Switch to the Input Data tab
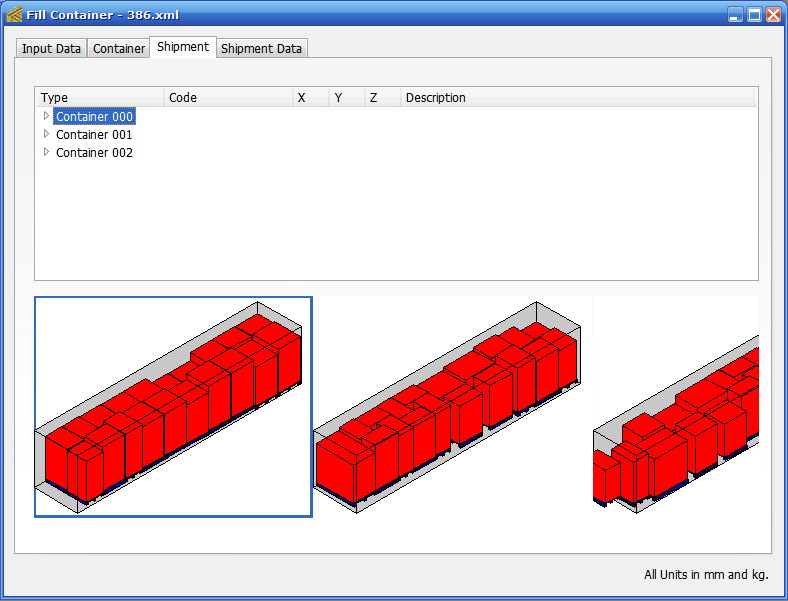788x601 pixels. point(51,48)
